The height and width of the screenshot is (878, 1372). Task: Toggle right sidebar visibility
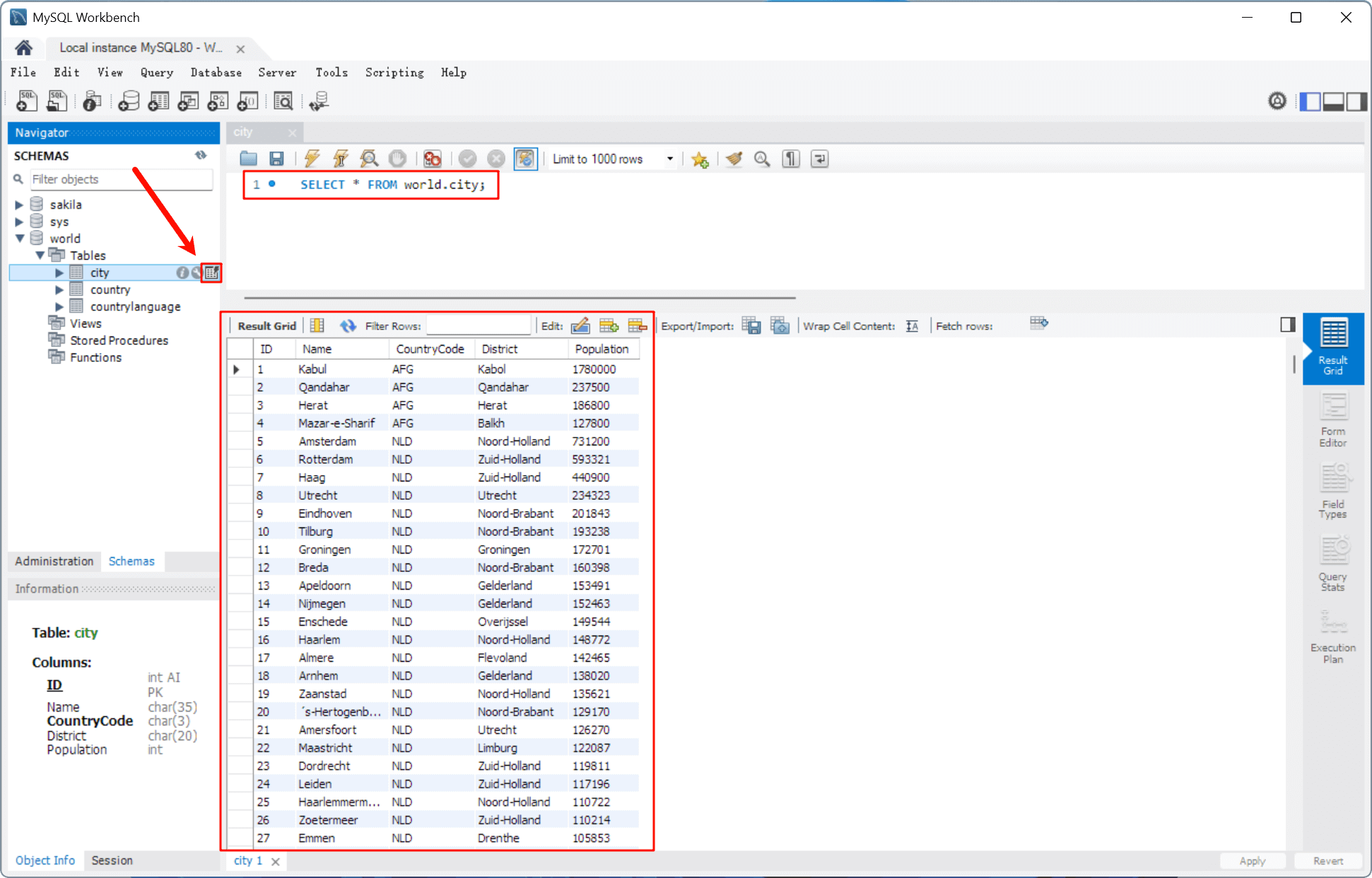click(x=1356, y=102)
